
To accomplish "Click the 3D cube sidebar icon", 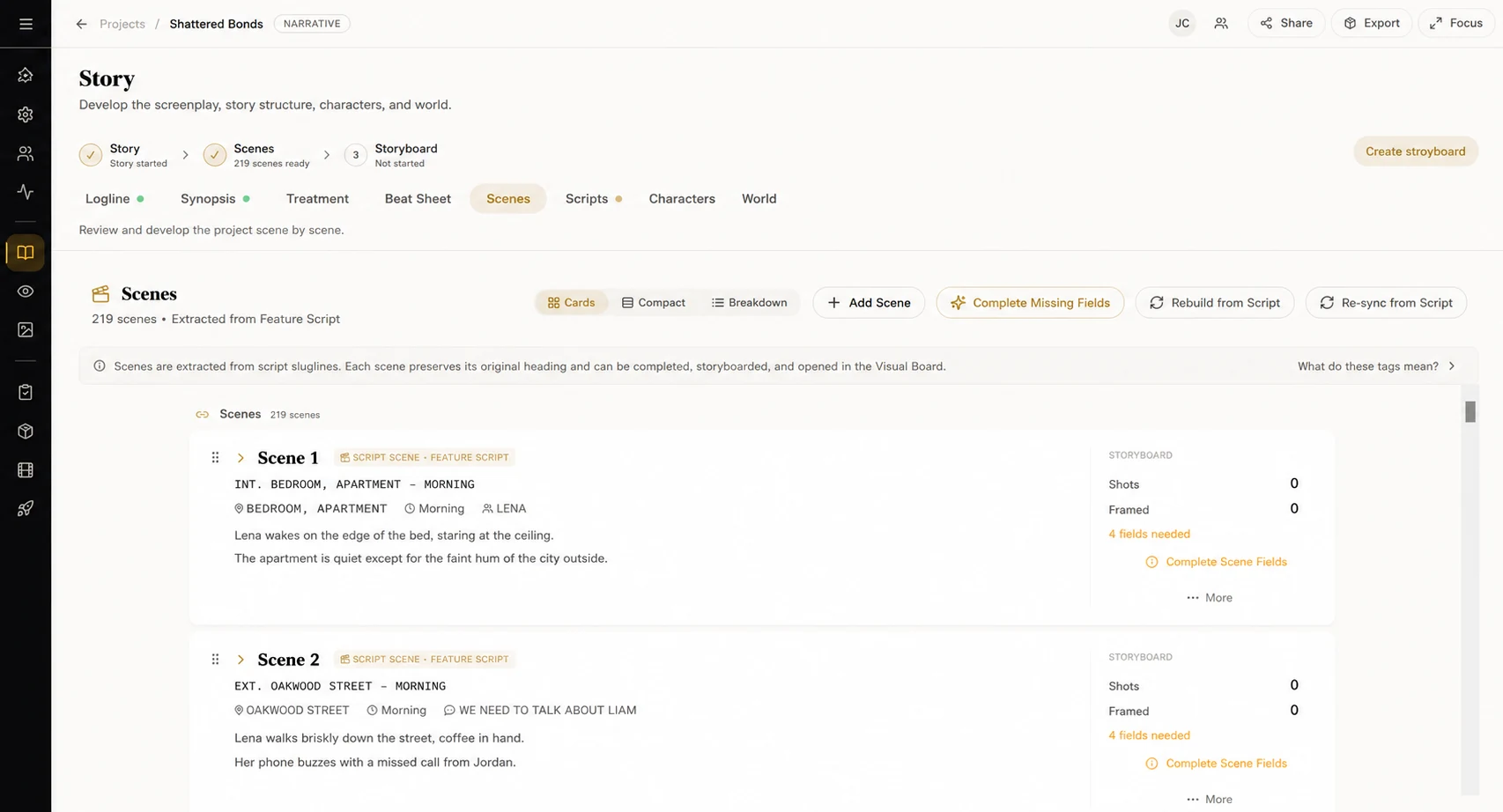I will click(x=26, y=432).
